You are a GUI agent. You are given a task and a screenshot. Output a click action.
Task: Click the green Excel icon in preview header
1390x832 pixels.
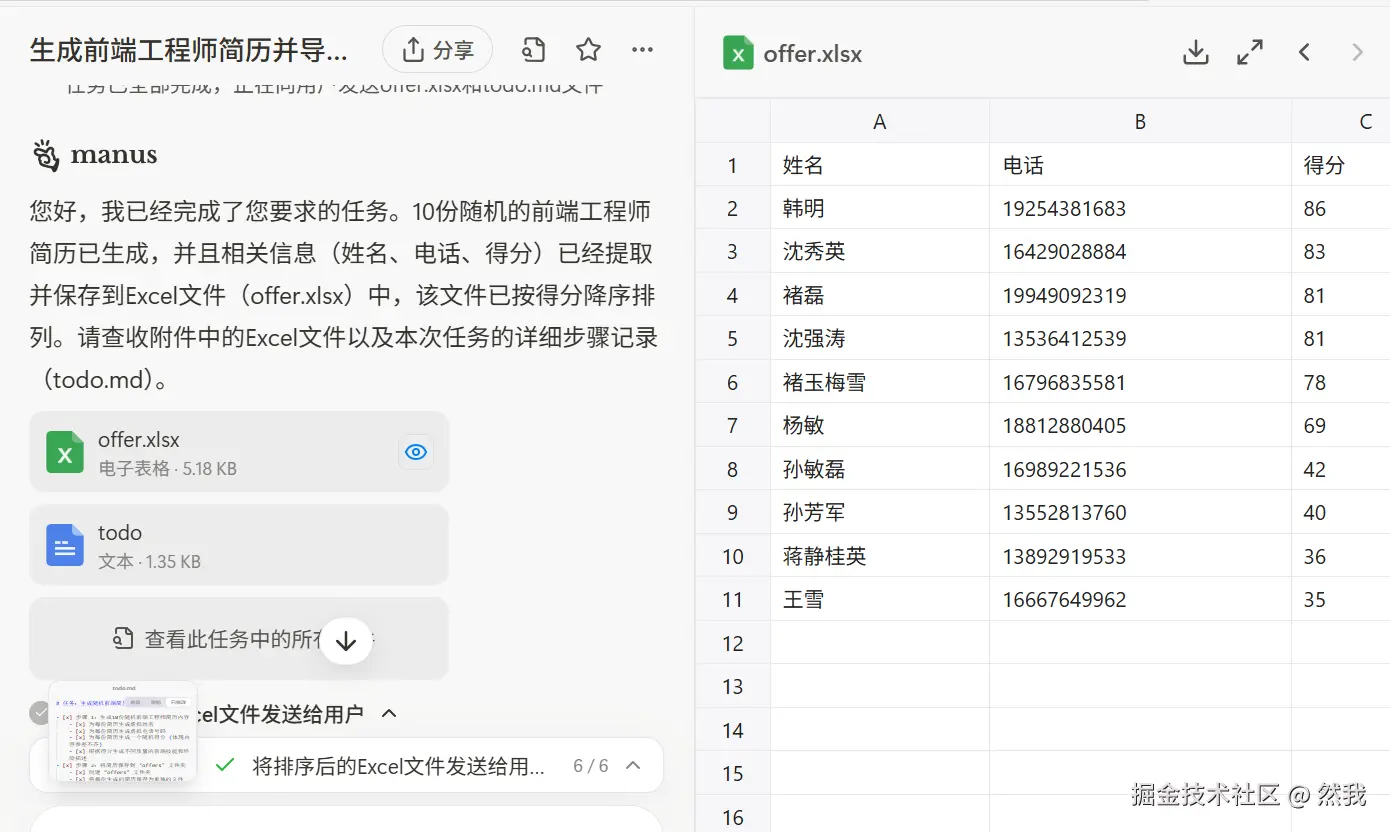click(x=738, y=53)
